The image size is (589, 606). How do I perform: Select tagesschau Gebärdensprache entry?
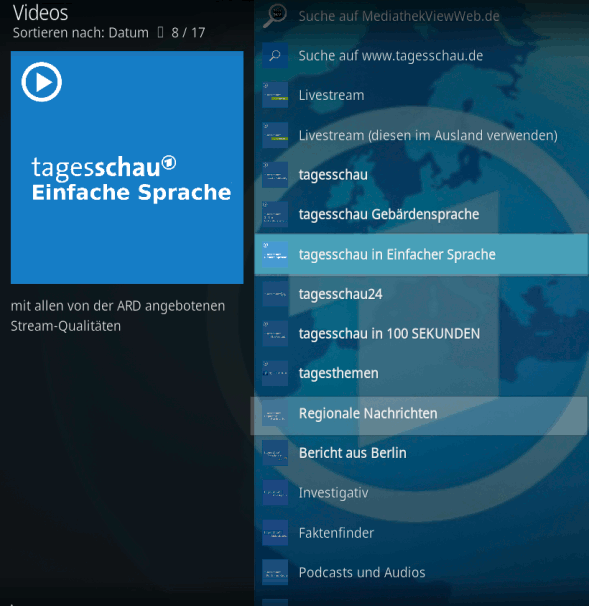coord(421,214)
